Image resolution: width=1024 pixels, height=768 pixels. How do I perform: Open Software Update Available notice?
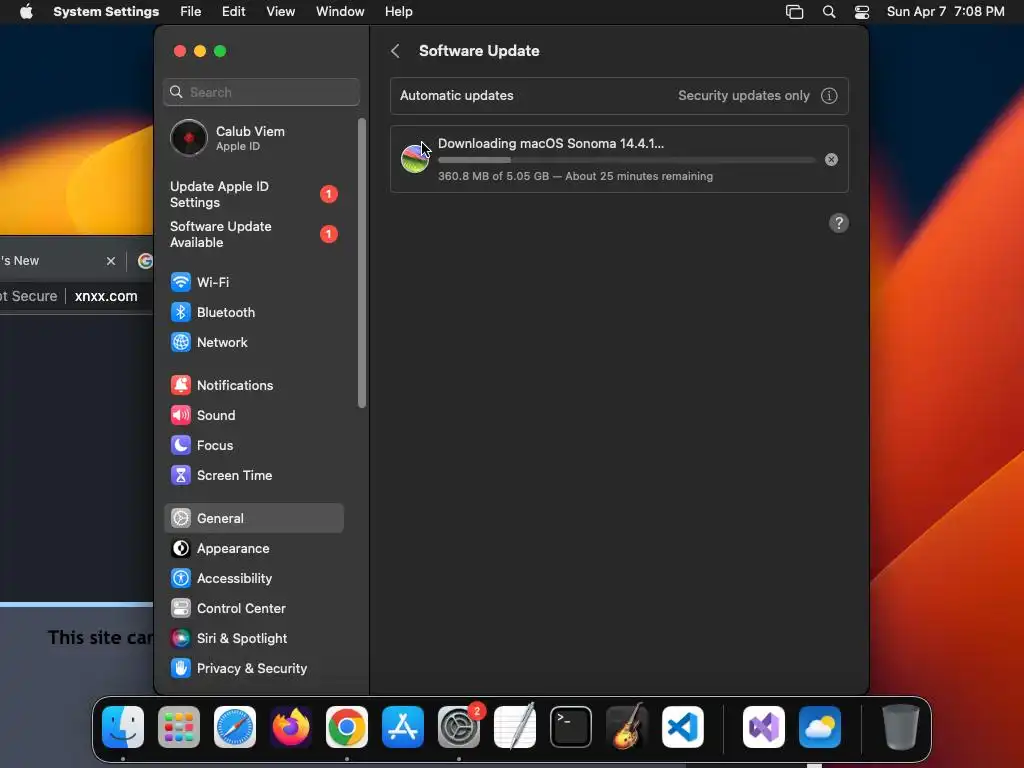click(x=253, y=234)
